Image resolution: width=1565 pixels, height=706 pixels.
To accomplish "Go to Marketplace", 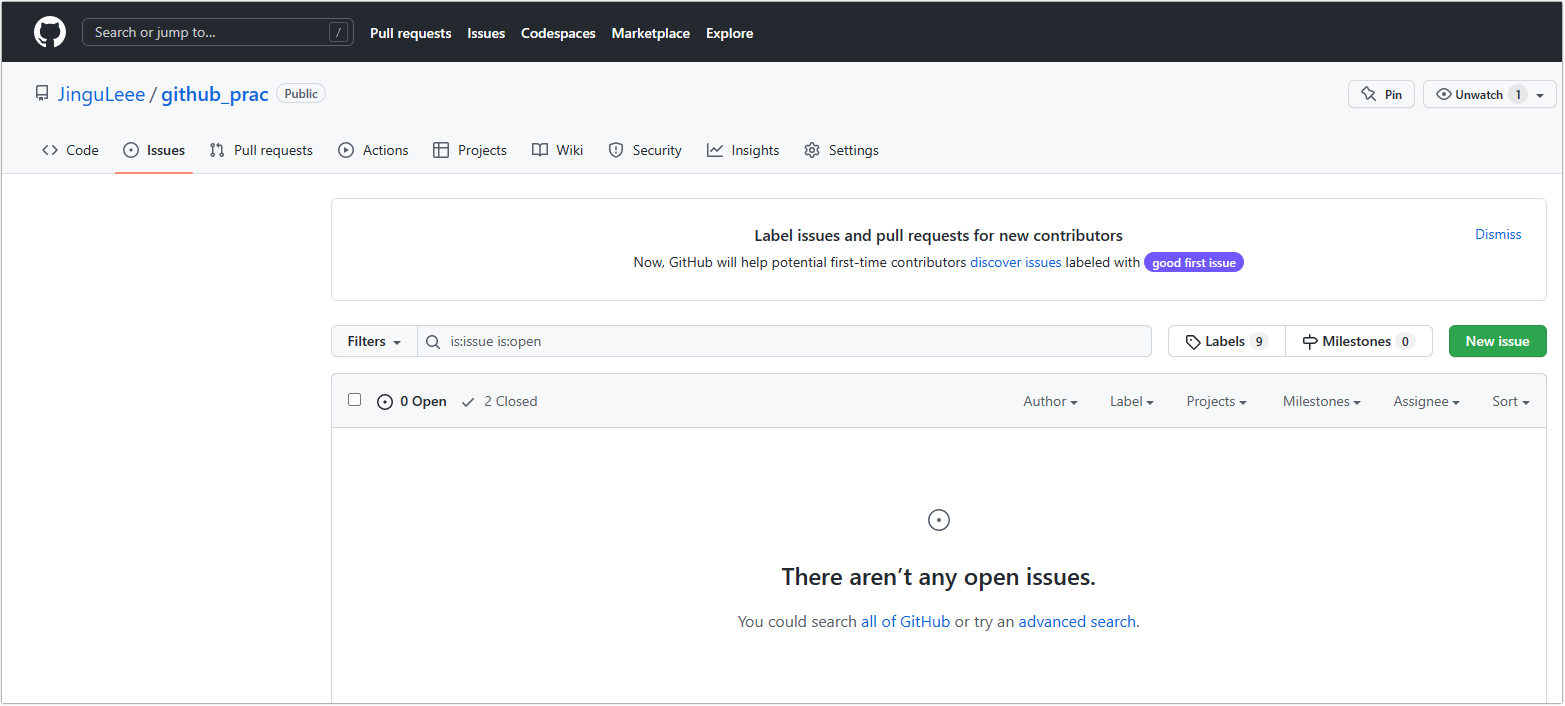I will pos(651,33).
